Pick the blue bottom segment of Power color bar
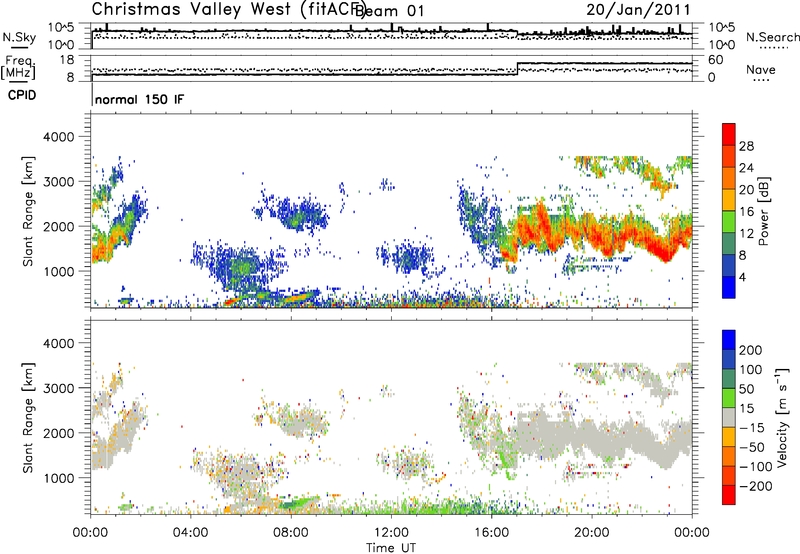This screenshot has height=554, width=800. pos(729,288)
